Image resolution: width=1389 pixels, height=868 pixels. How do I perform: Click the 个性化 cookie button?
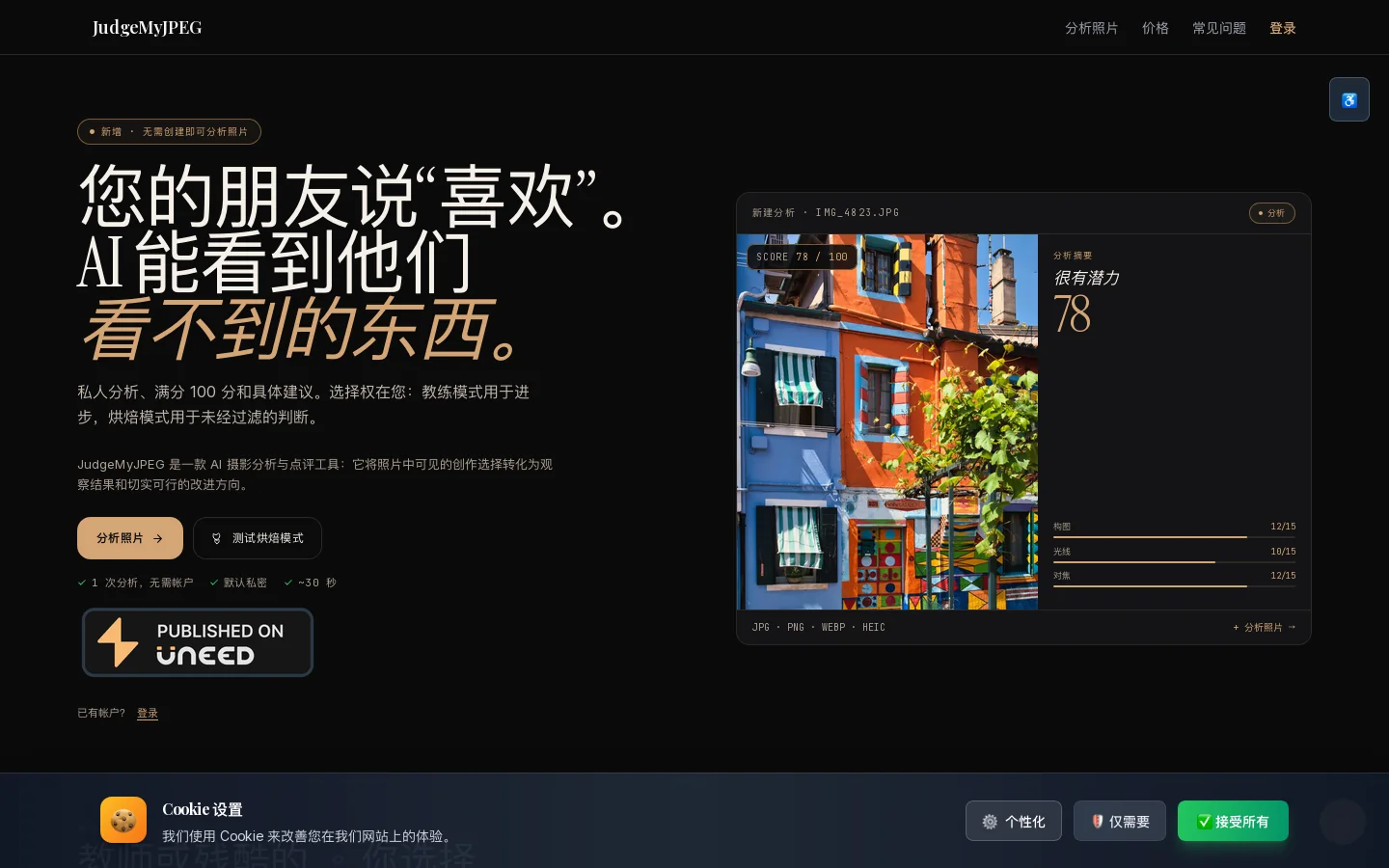point(1014,821)
